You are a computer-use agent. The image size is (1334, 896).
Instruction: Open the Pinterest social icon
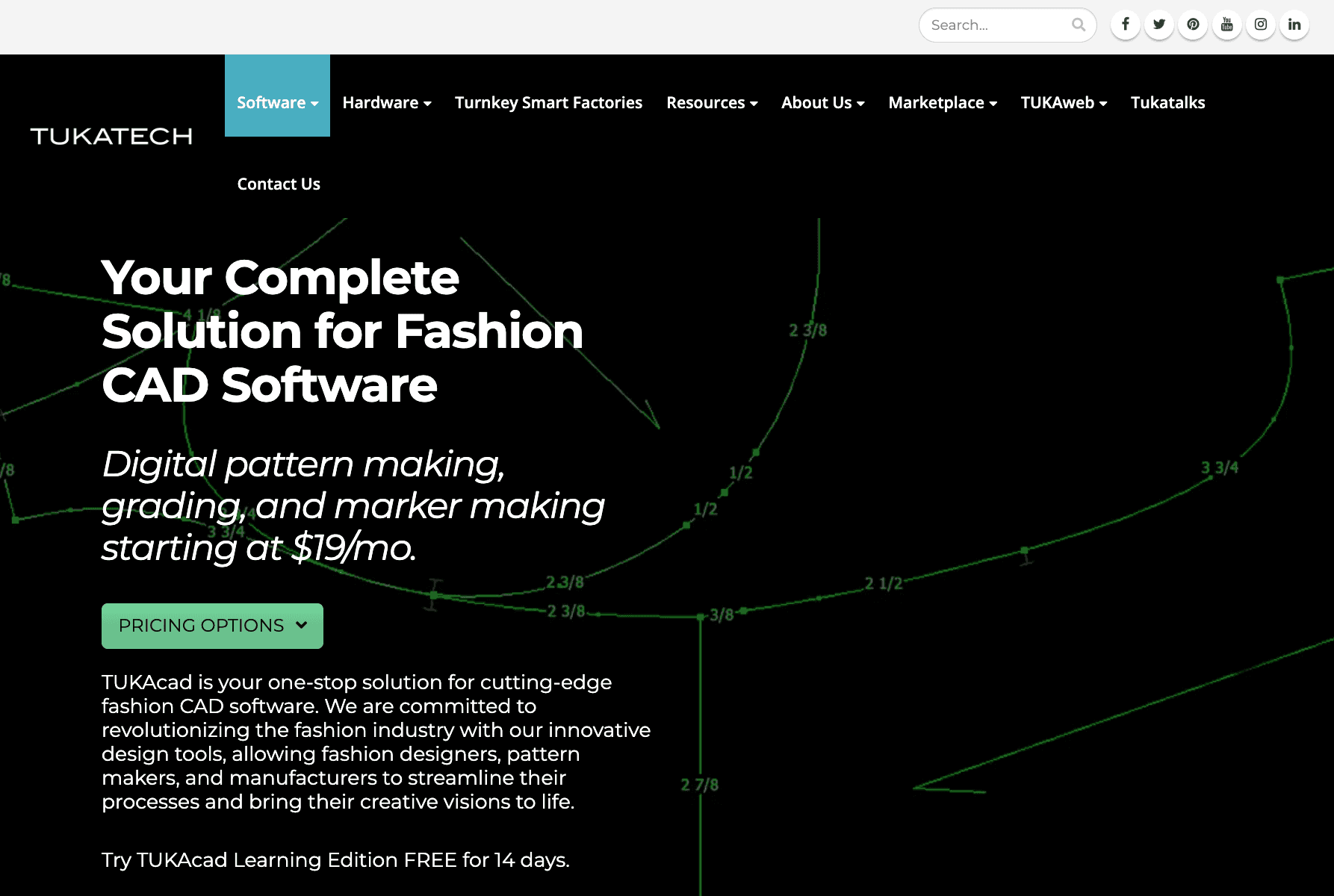[1193, 25]
